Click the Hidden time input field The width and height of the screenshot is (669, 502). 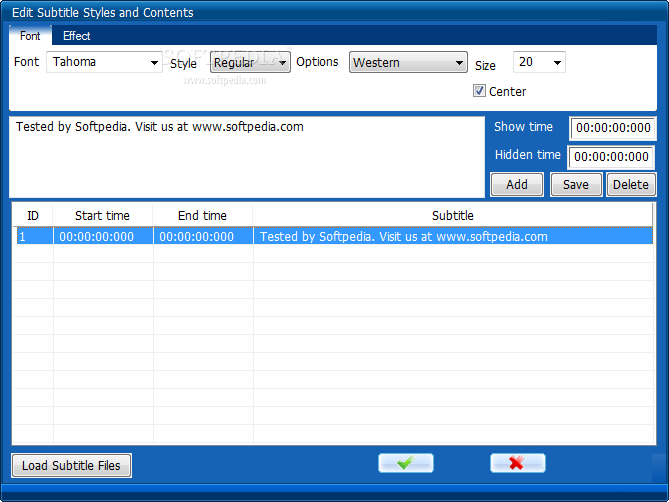point(611,157)
